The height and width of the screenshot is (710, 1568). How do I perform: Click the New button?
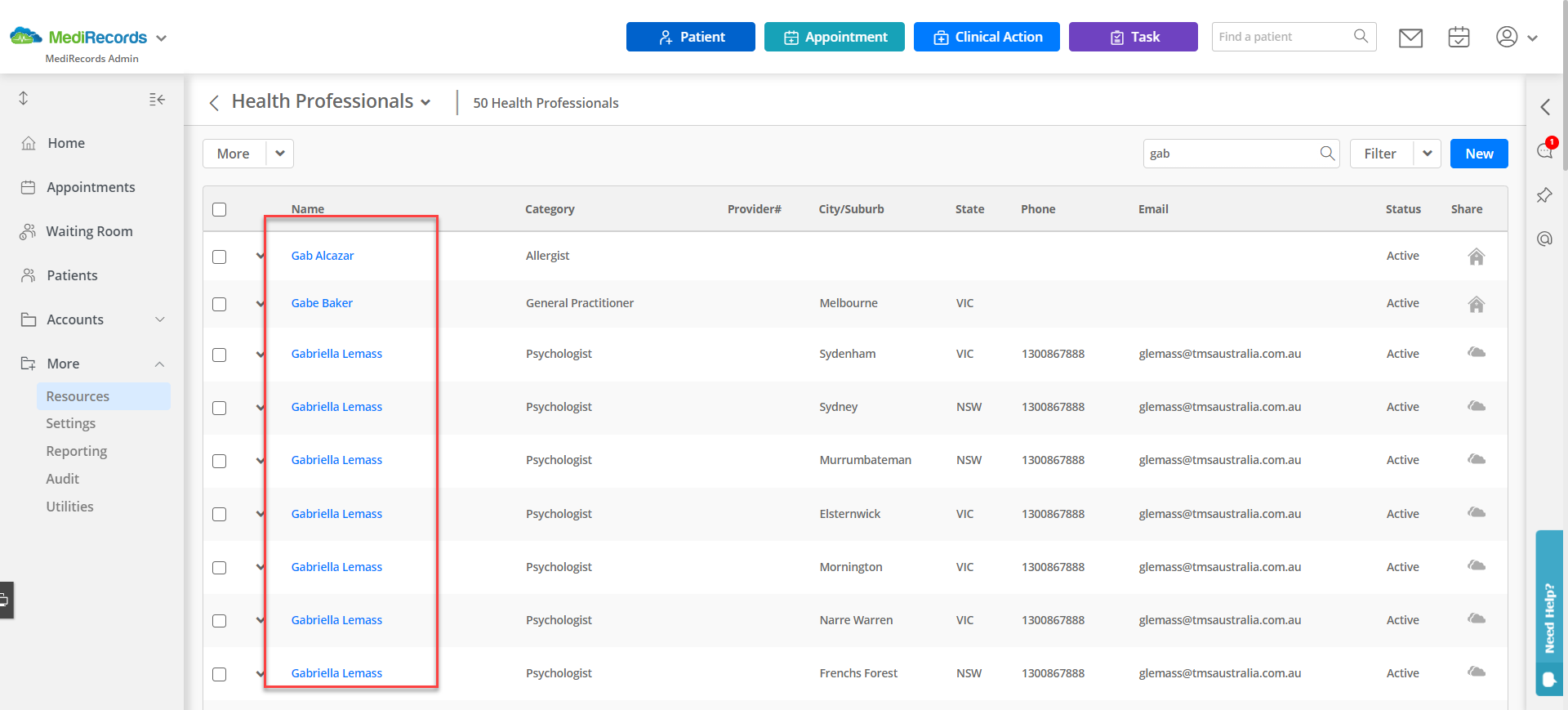[1479, 154]
